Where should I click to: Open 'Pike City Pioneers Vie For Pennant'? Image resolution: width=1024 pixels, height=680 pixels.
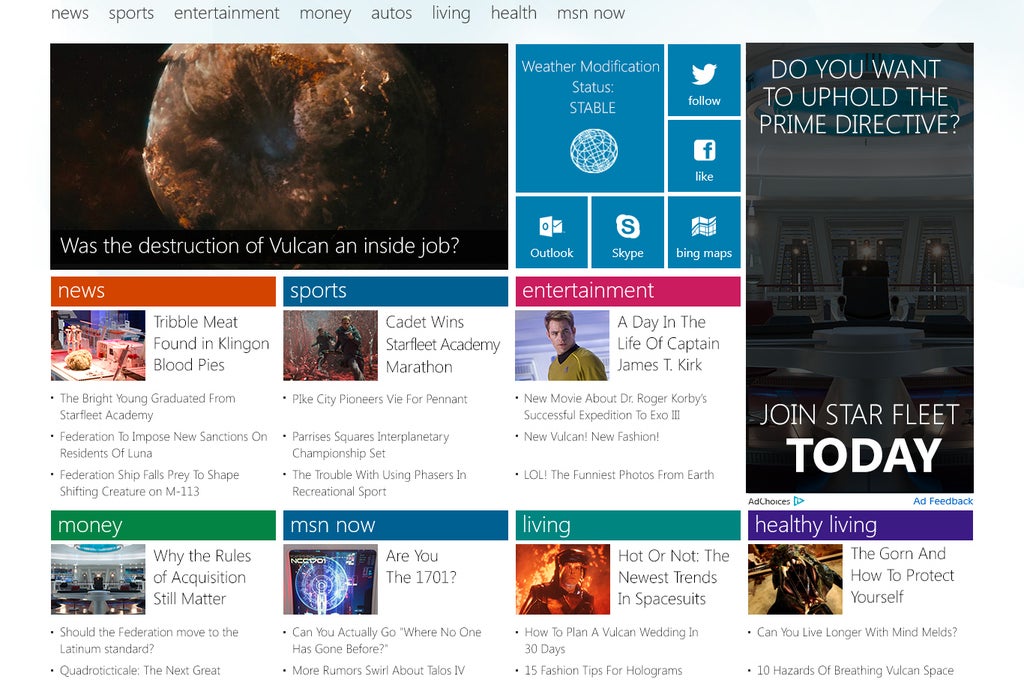[x=379, y=399]
